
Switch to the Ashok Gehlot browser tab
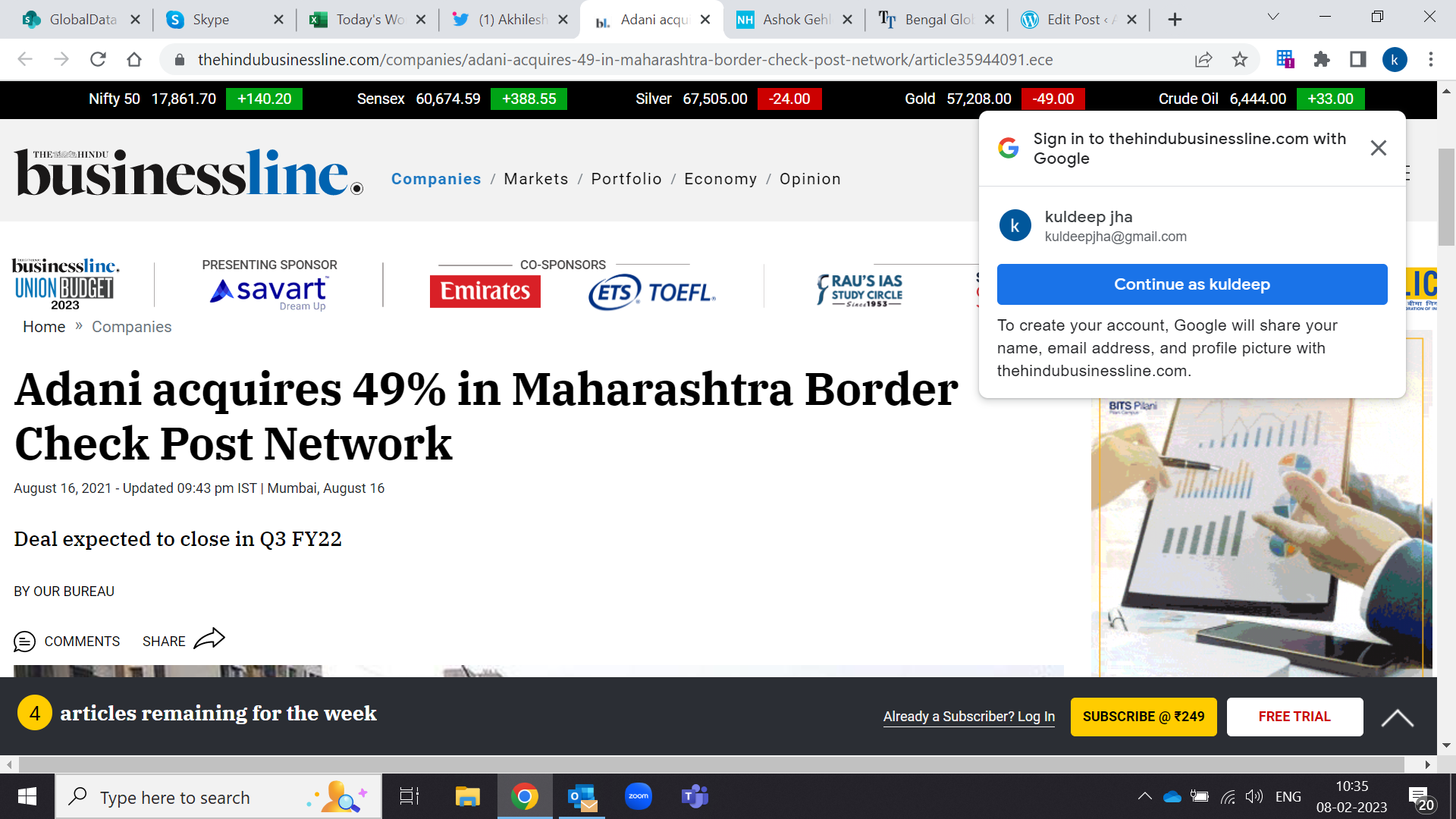coord(795,20)
